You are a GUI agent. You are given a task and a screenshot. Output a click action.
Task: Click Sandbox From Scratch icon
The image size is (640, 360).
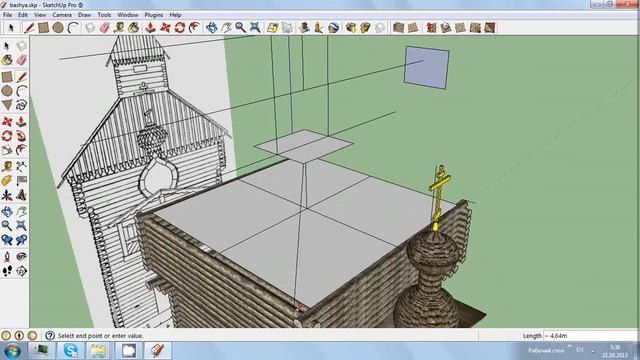413,28
